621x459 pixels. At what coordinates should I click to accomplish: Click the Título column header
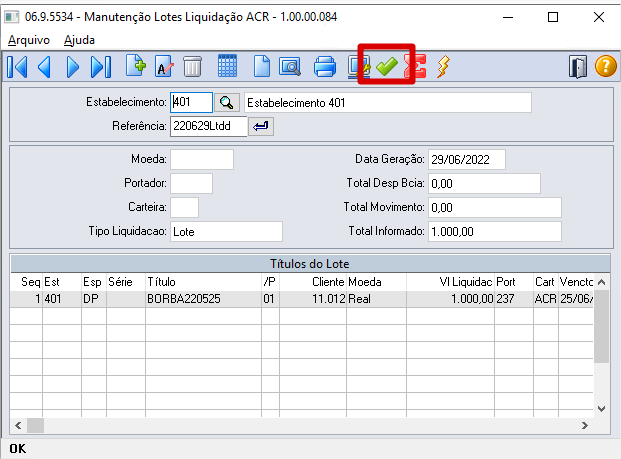203,282
